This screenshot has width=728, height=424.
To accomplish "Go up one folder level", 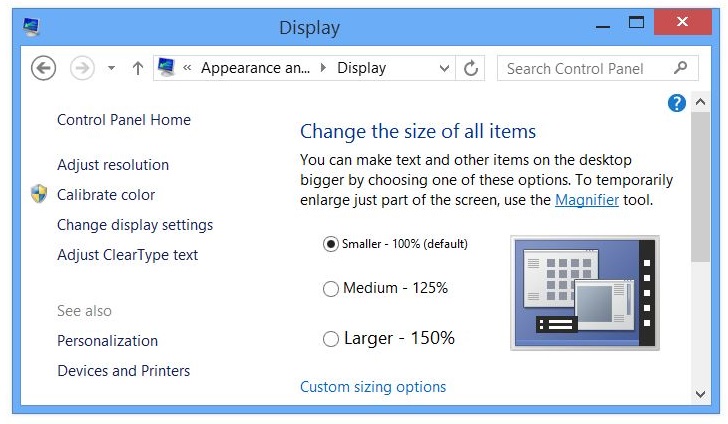I will coord(138,68).
